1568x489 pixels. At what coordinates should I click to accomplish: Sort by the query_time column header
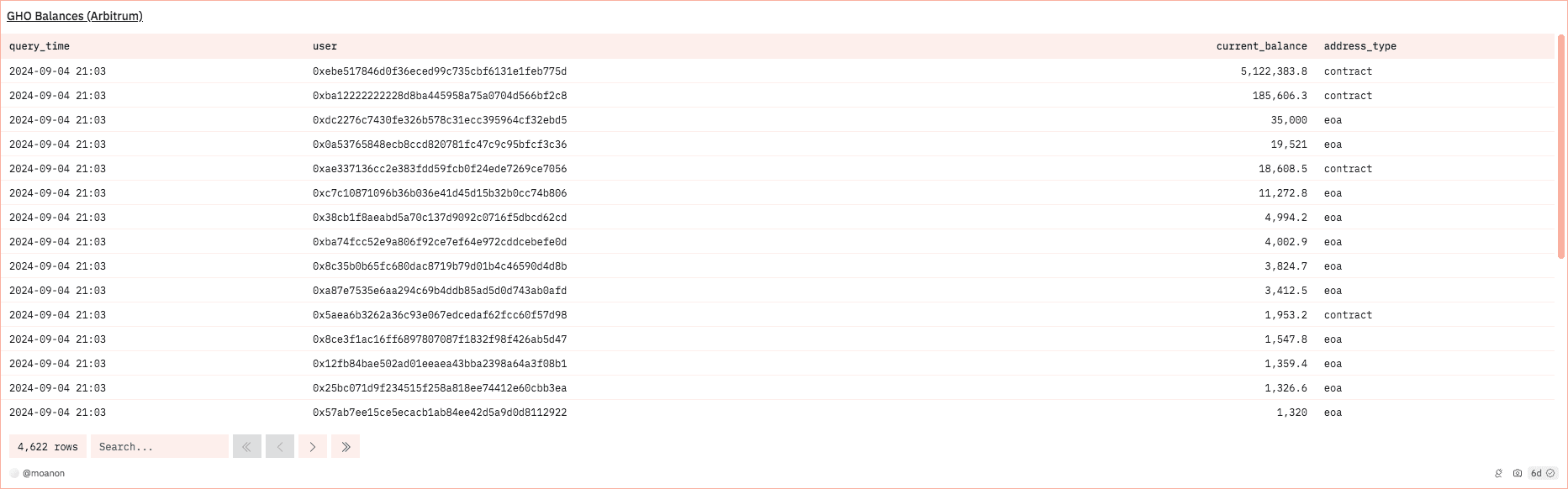click(40, 46)
